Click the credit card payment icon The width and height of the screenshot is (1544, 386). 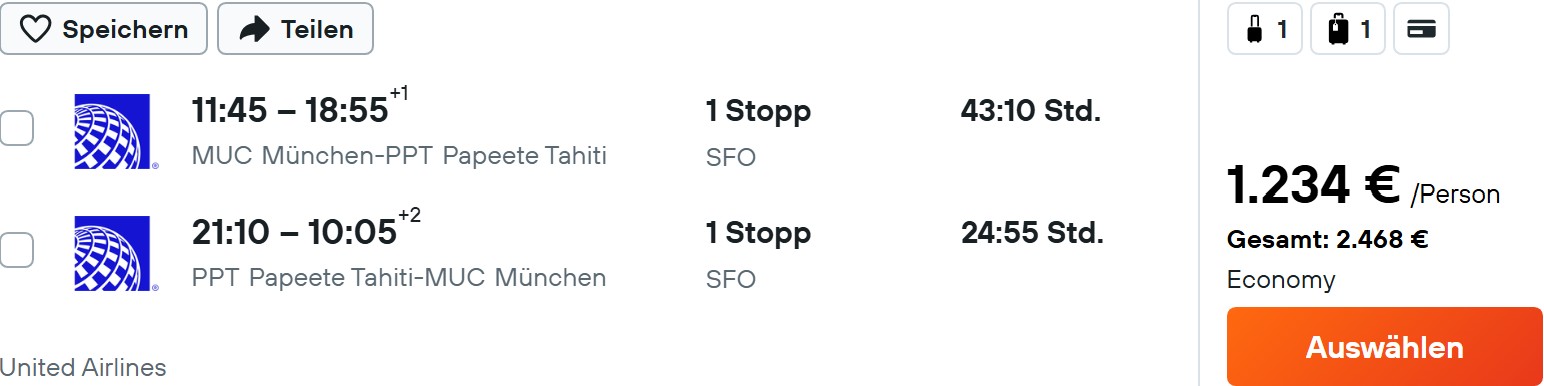[x=1421, y=29]
